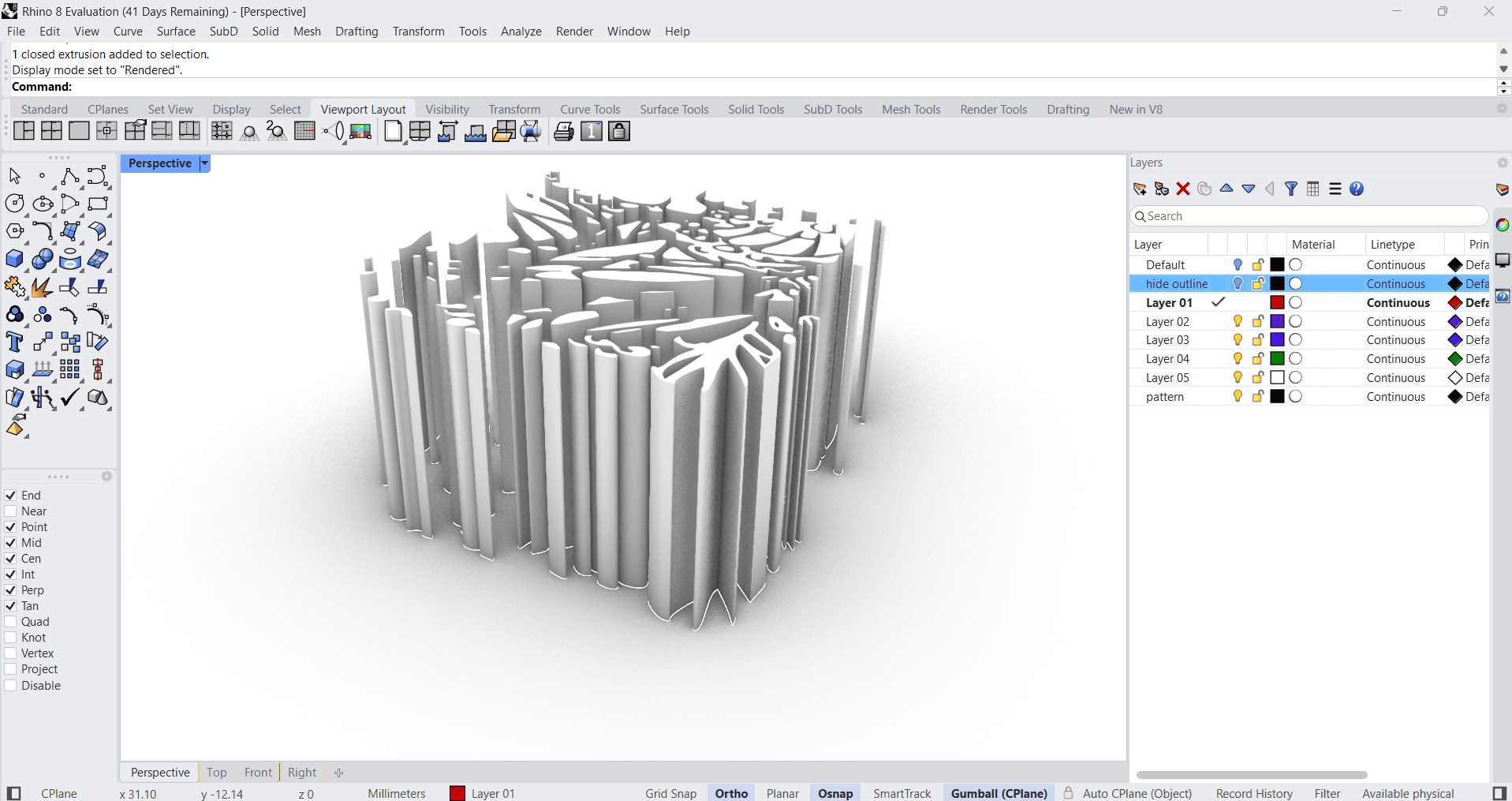Click the Print icon in toolbar

[x=563, y=132]
